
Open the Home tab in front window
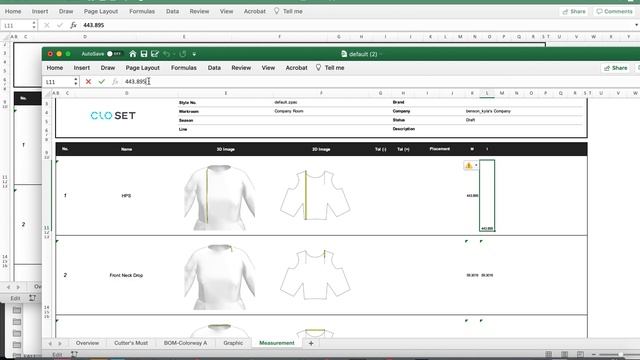click(55, 68)
